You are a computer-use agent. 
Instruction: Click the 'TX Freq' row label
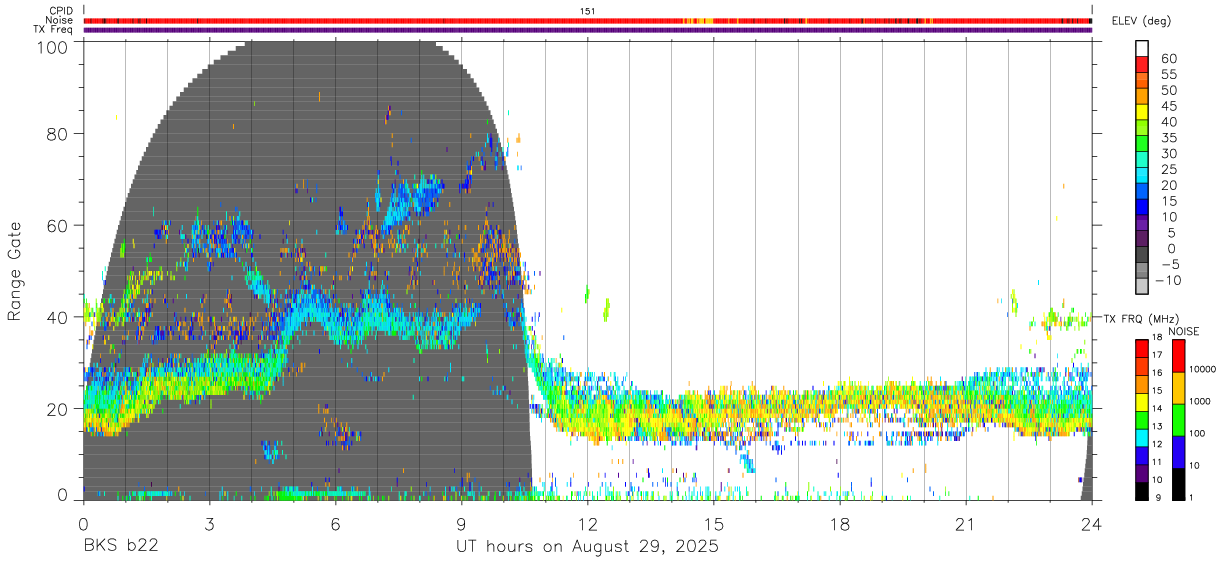point(55,29)
